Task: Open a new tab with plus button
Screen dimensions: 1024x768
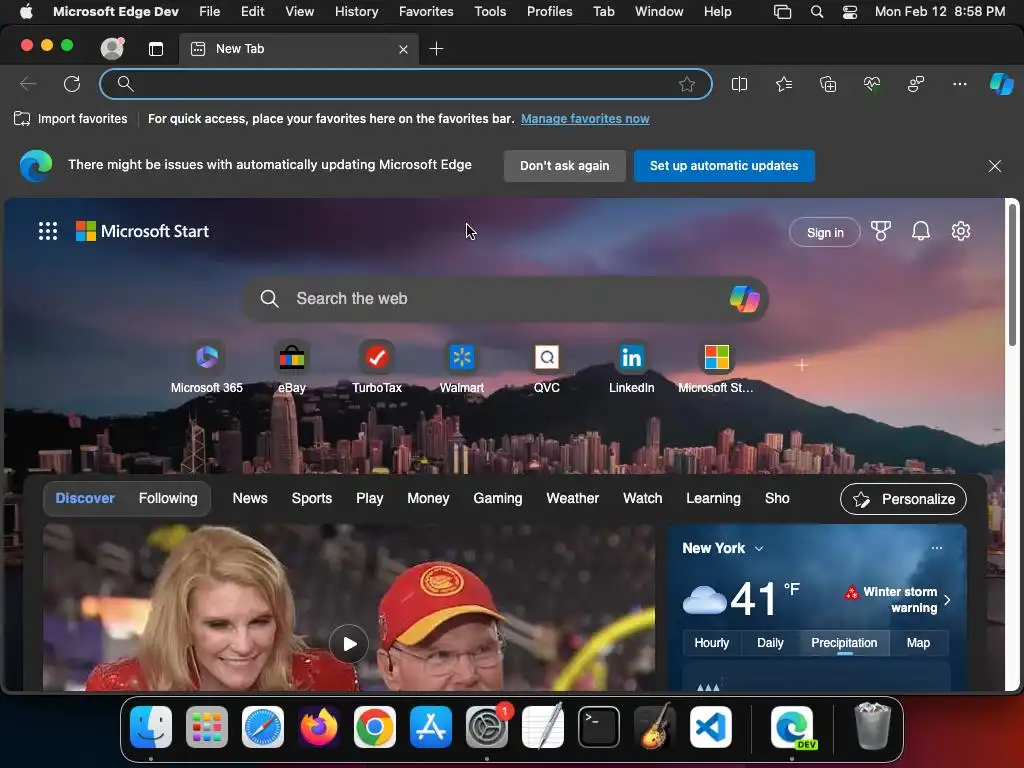Action: tap(436, 49)
